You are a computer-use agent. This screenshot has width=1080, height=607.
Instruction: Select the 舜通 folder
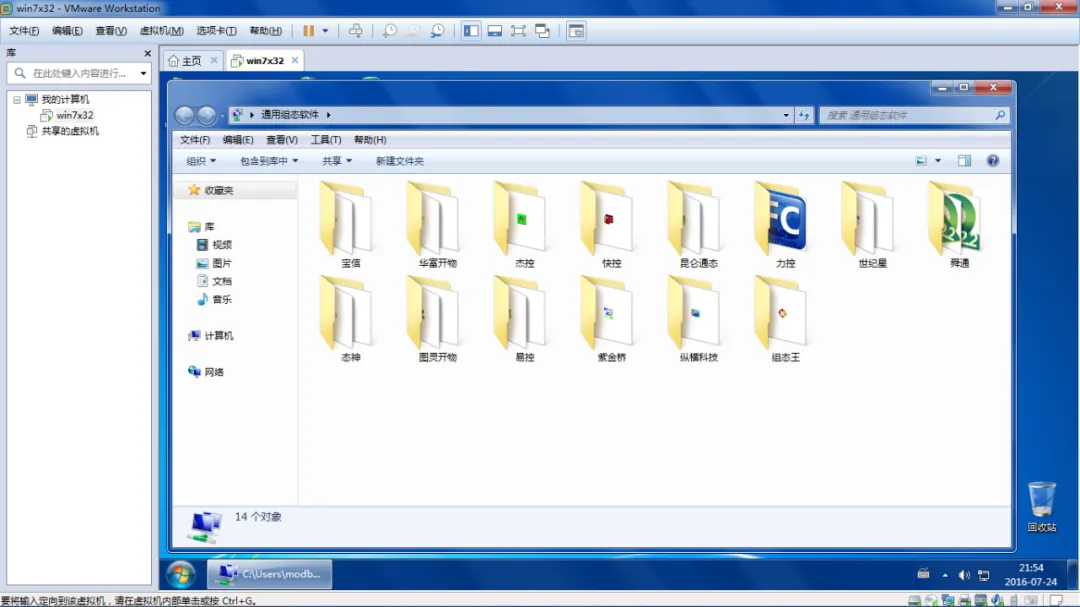959,225
